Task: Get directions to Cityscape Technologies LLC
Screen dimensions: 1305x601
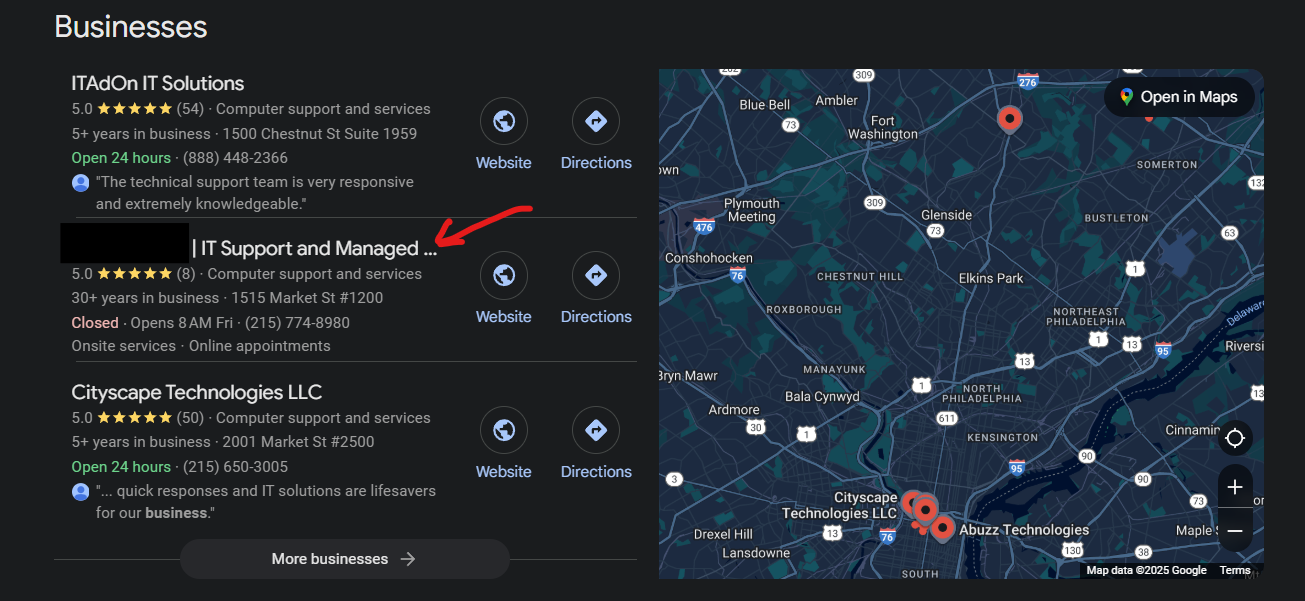Action: point(596,430)
